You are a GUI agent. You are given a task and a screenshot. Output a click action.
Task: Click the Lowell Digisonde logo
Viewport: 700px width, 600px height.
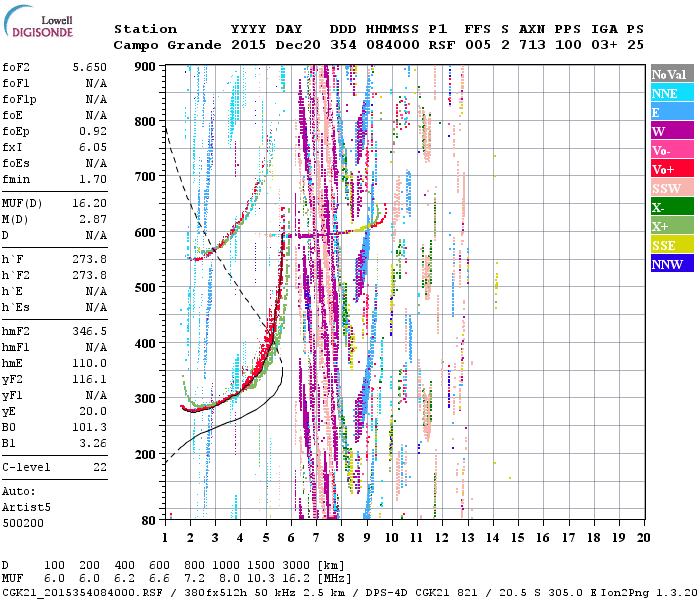click(38, 22)
